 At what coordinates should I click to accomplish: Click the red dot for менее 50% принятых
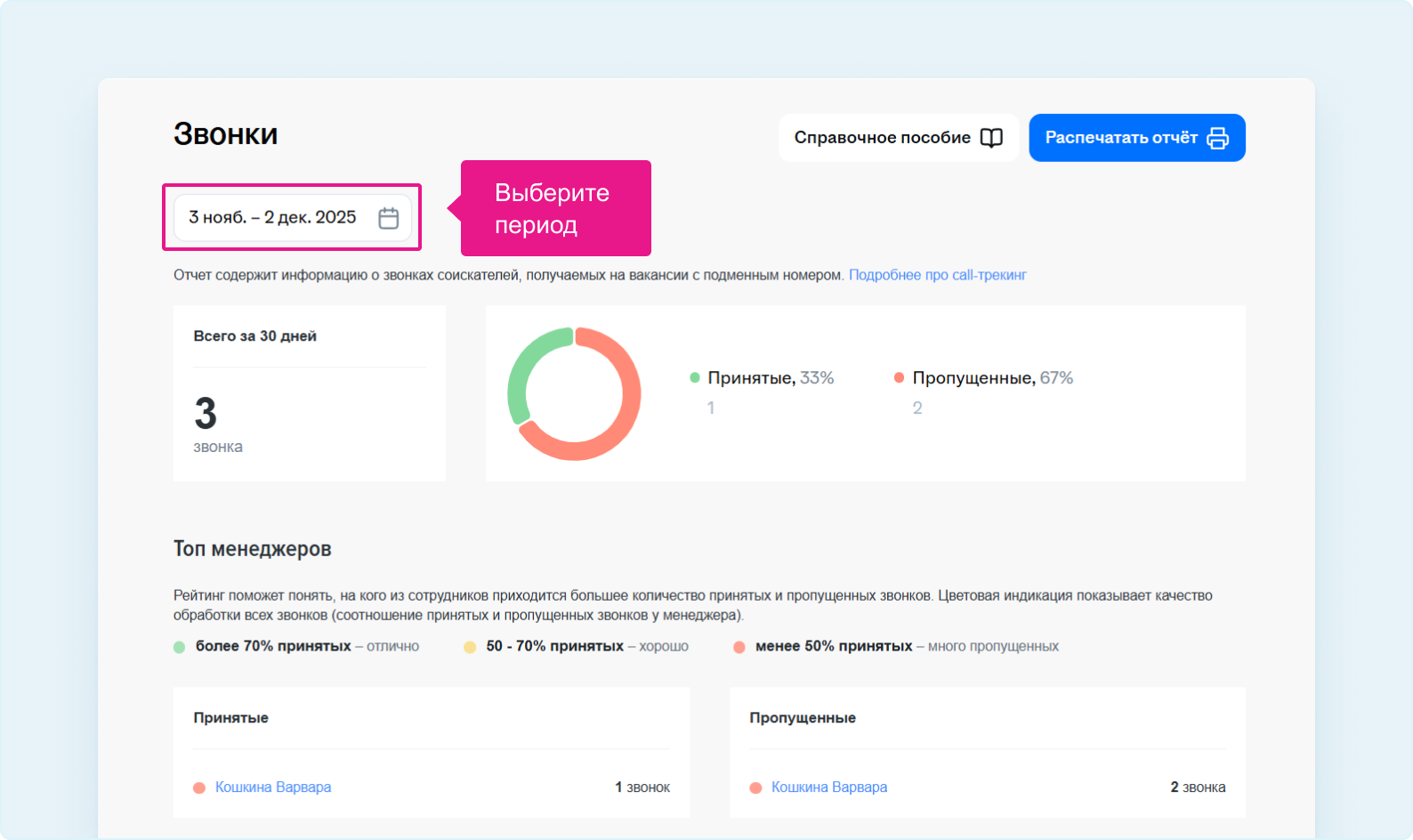739,647
